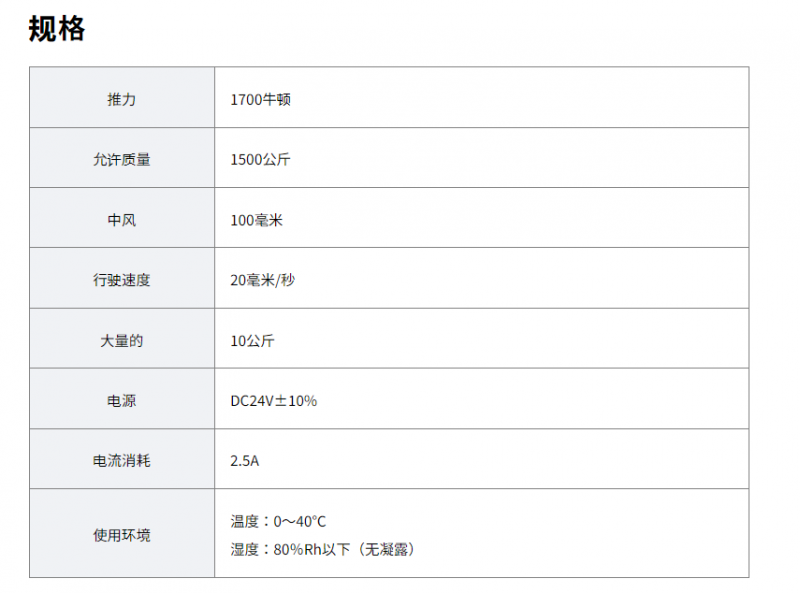The width and height of the screenshot is (800, 593).
Task: Click the DC24V voltage text
Action: (250, 401)
